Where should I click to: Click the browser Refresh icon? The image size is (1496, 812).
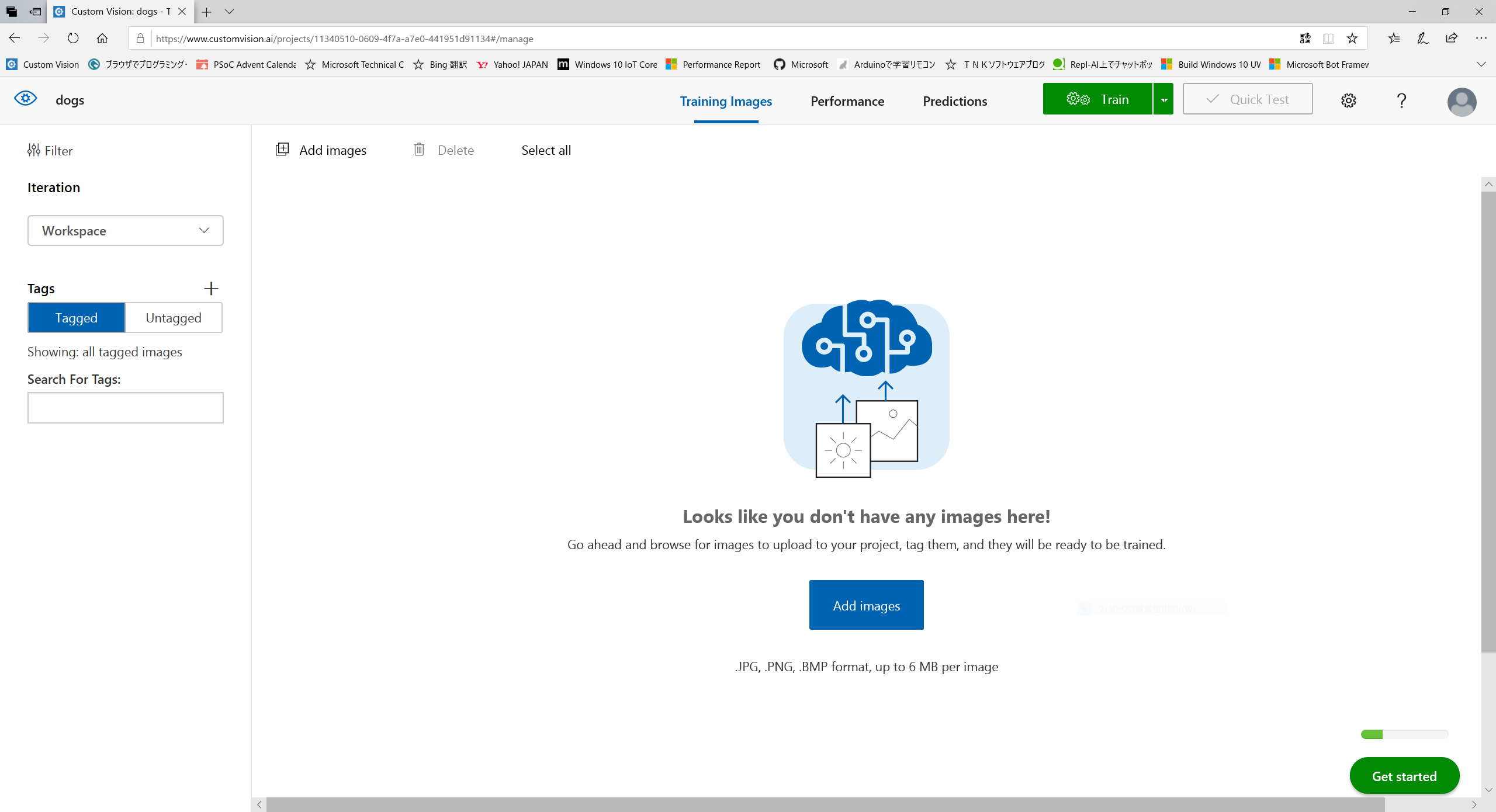click(x=73, y=39)
